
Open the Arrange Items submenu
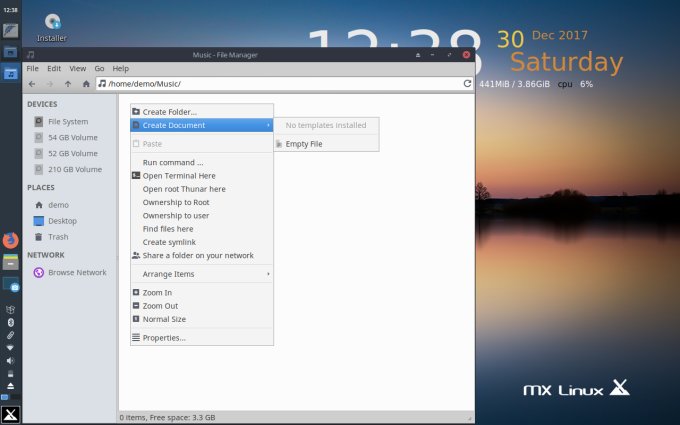202,274
